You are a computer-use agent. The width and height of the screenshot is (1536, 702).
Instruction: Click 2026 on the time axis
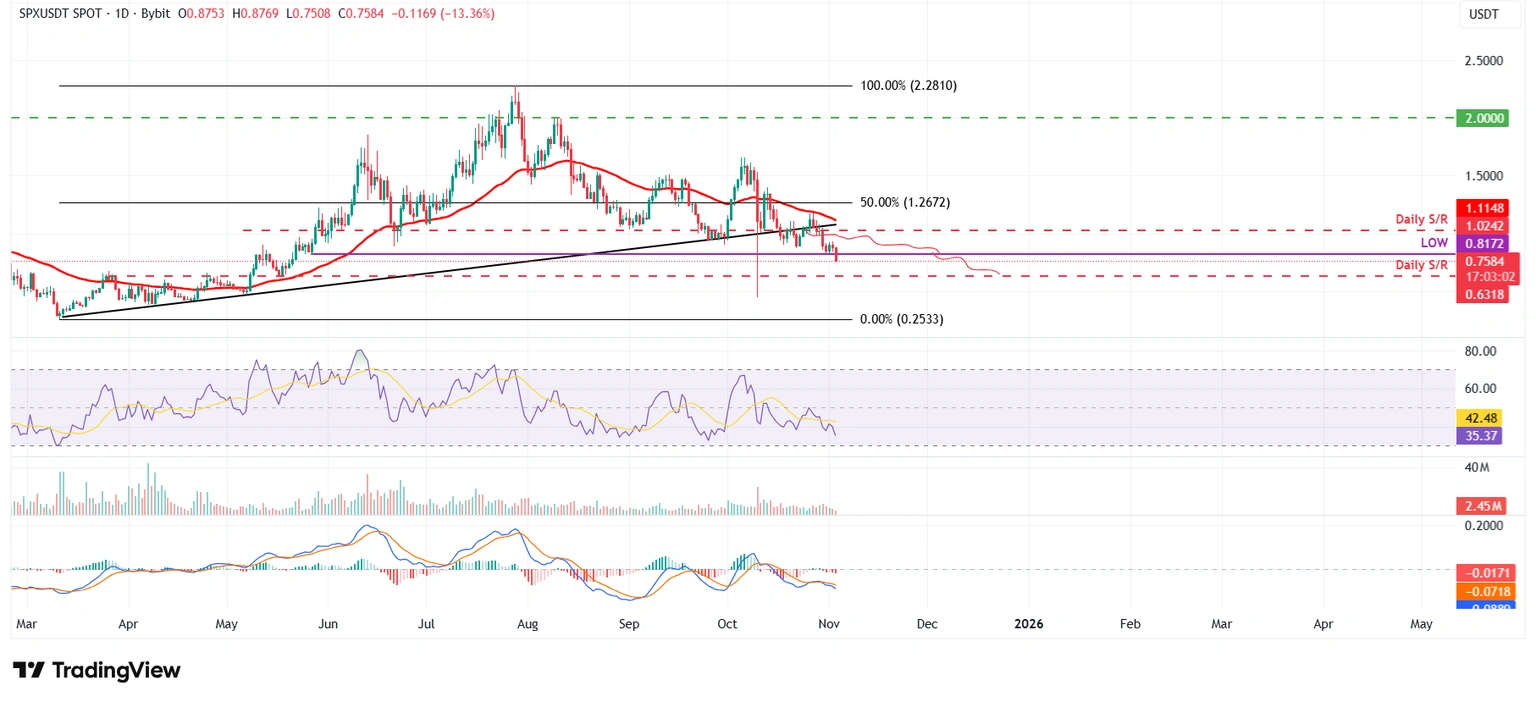(1028, 623)
